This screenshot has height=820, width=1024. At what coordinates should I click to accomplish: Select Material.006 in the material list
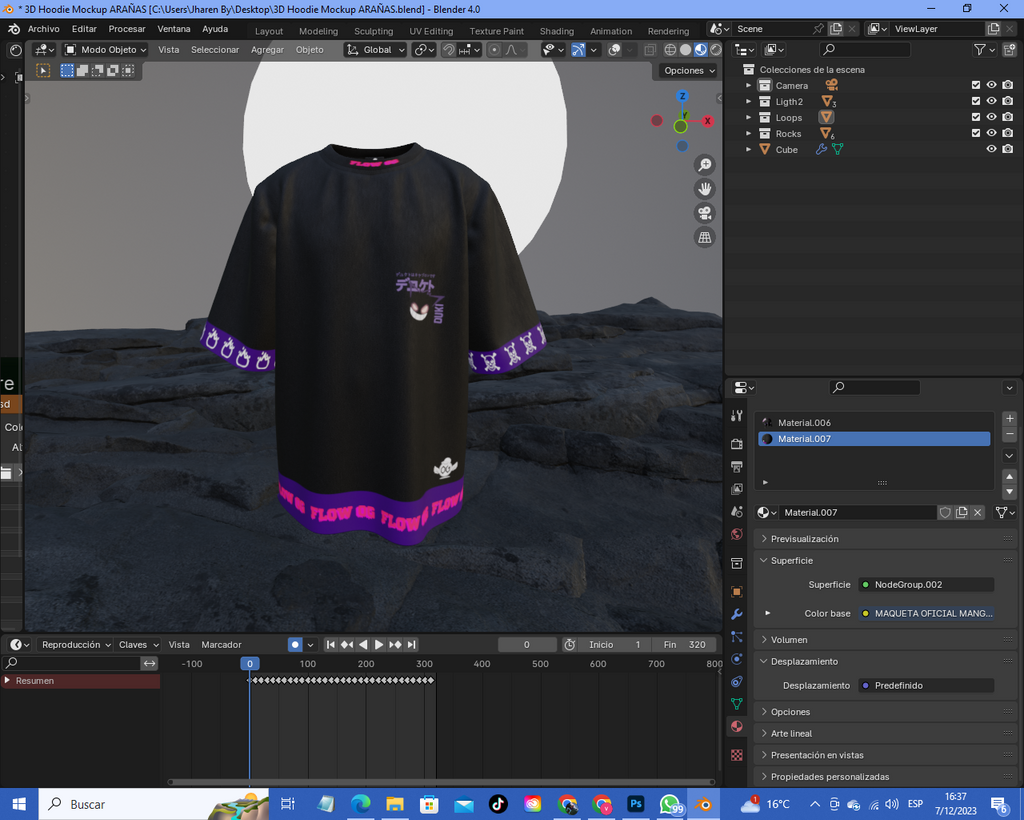click(804, 423)
